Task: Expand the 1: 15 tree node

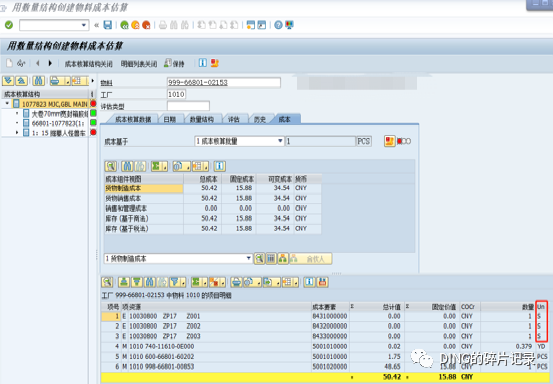Action: tap(17, 133)
